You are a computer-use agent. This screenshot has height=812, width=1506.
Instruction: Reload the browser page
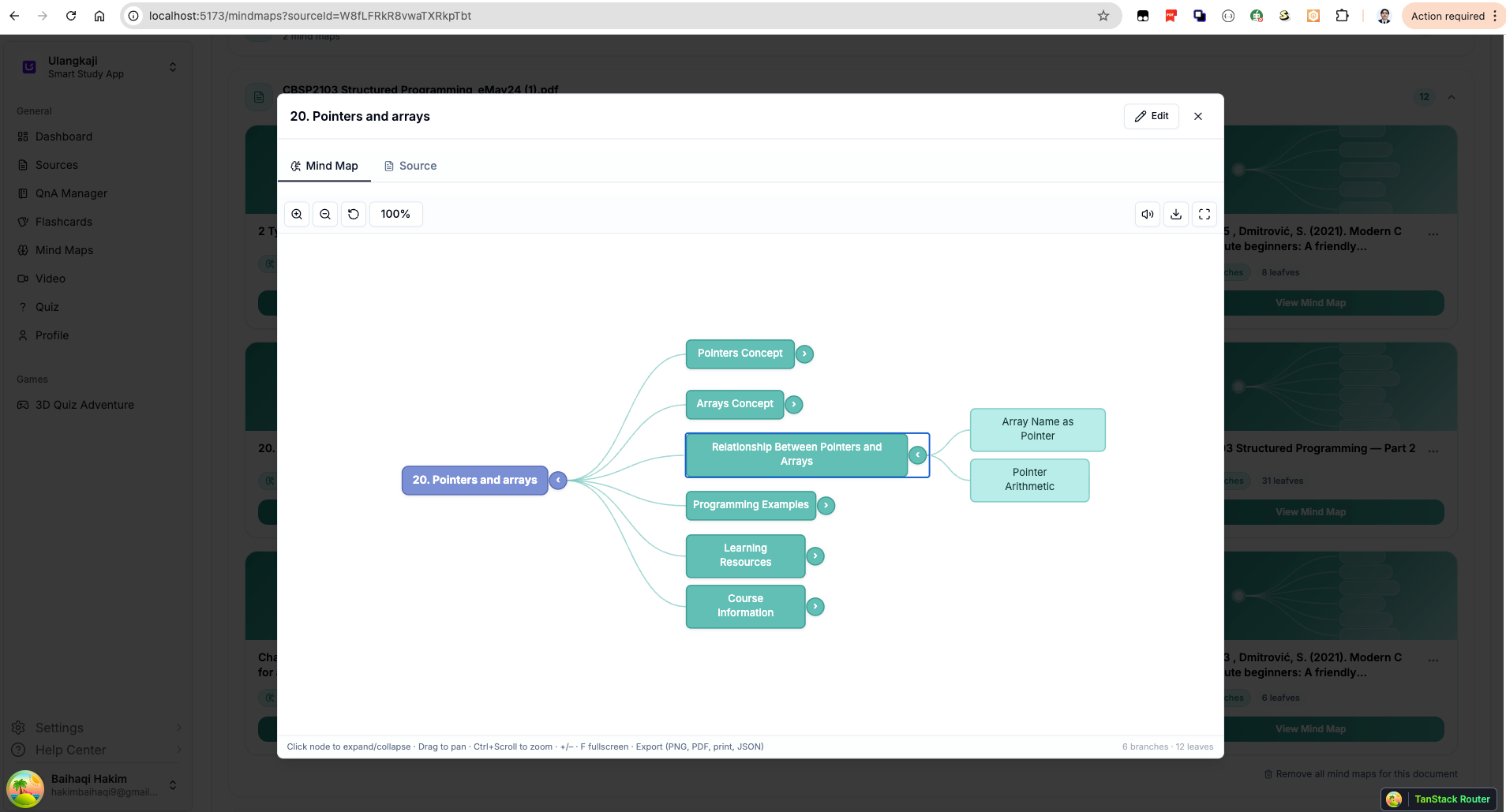coord(71,16)
